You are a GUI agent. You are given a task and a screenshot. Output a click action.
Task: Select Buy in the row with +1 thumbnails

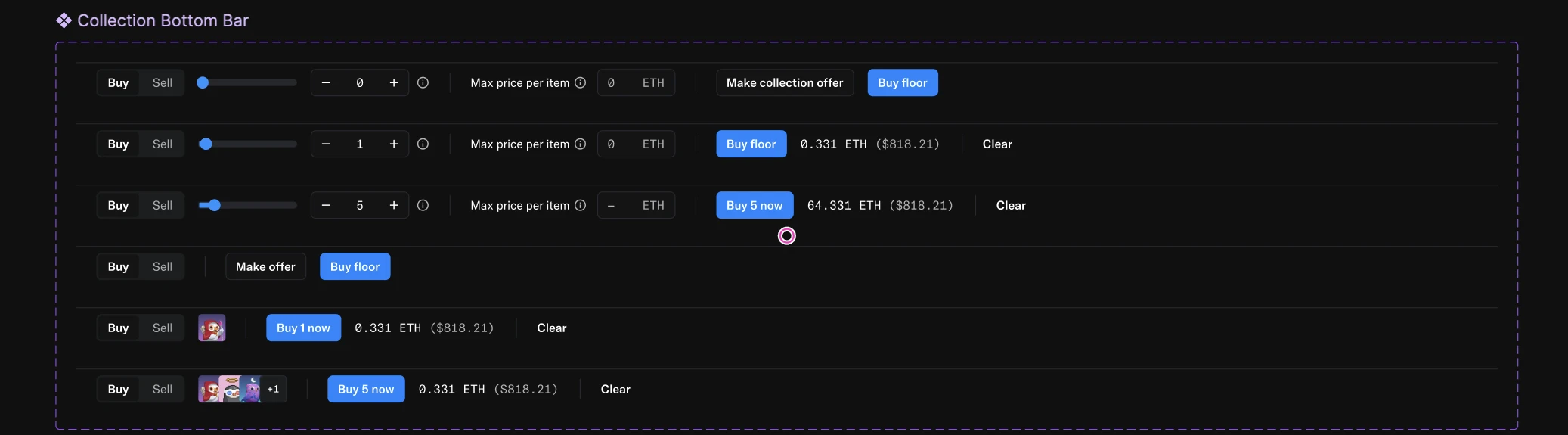[118, 390]
